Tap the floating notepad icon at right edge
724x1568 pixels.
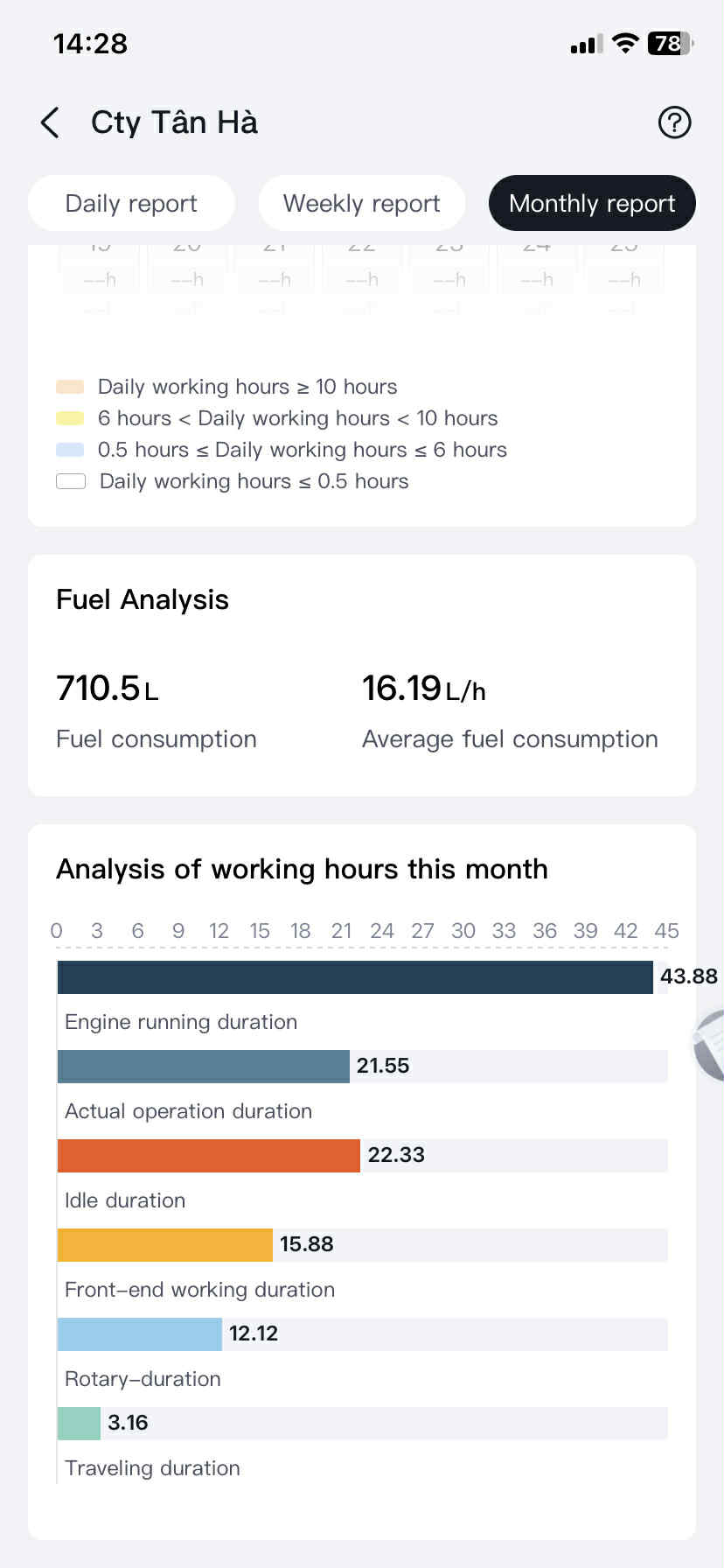(712, 1046)
